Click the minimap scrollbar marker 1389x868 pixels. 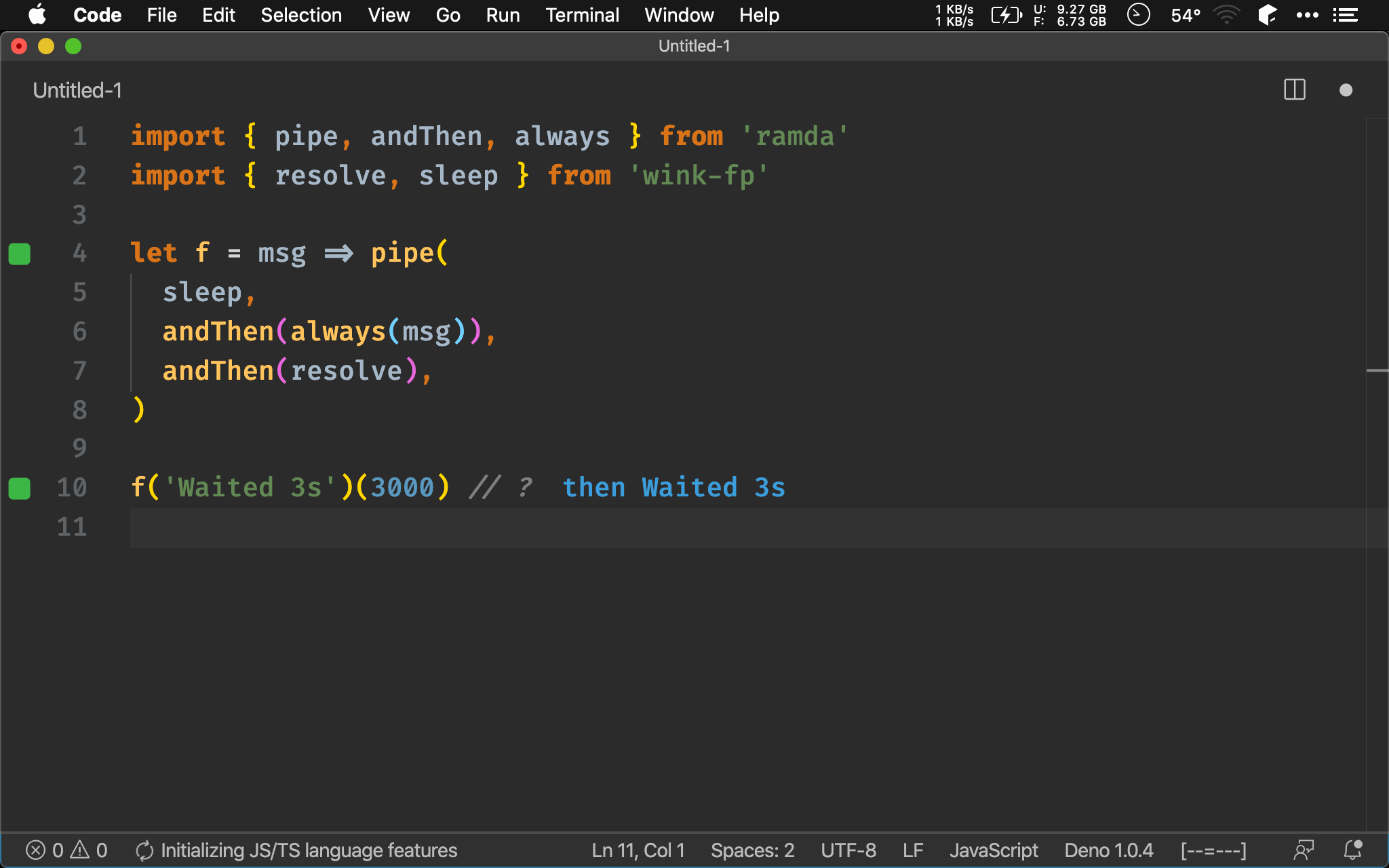point(1377,371)
